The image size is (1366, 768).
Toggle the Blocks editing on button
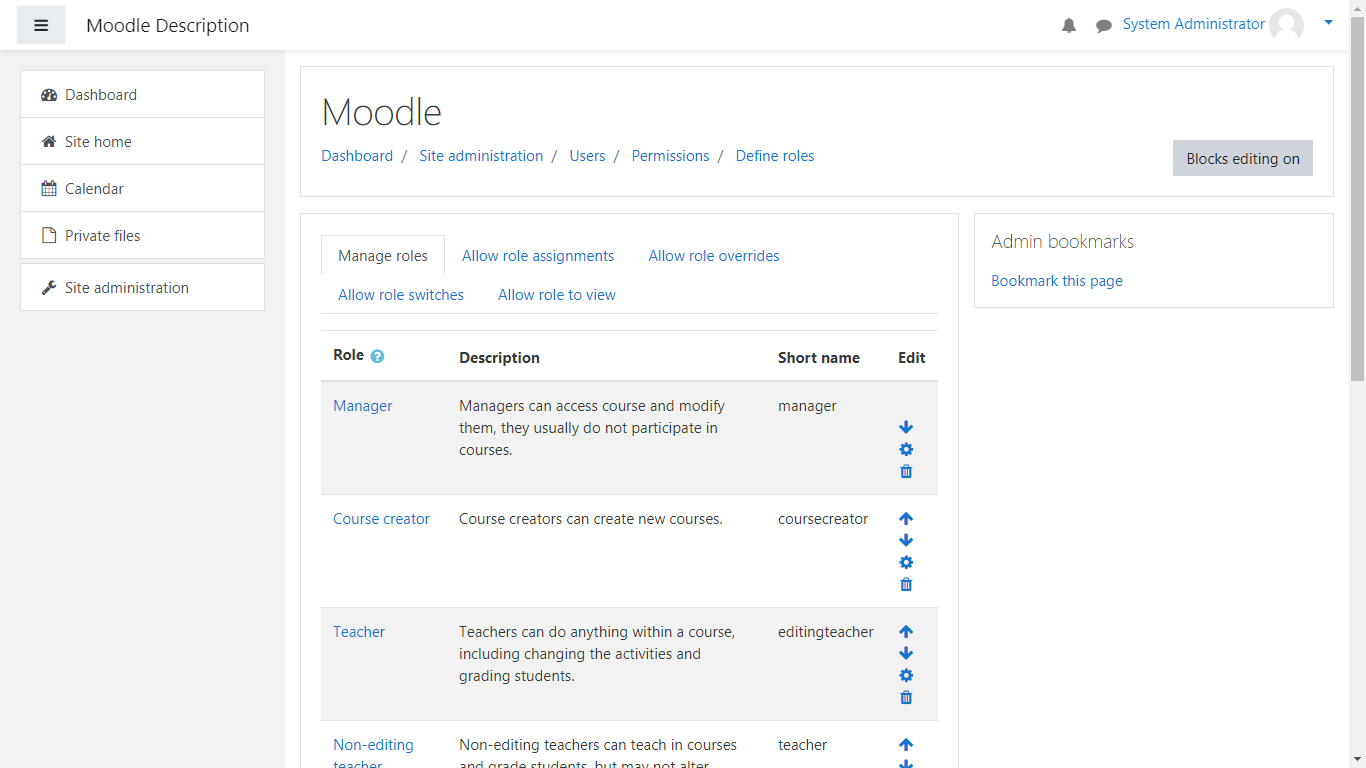pos(1242,158)
